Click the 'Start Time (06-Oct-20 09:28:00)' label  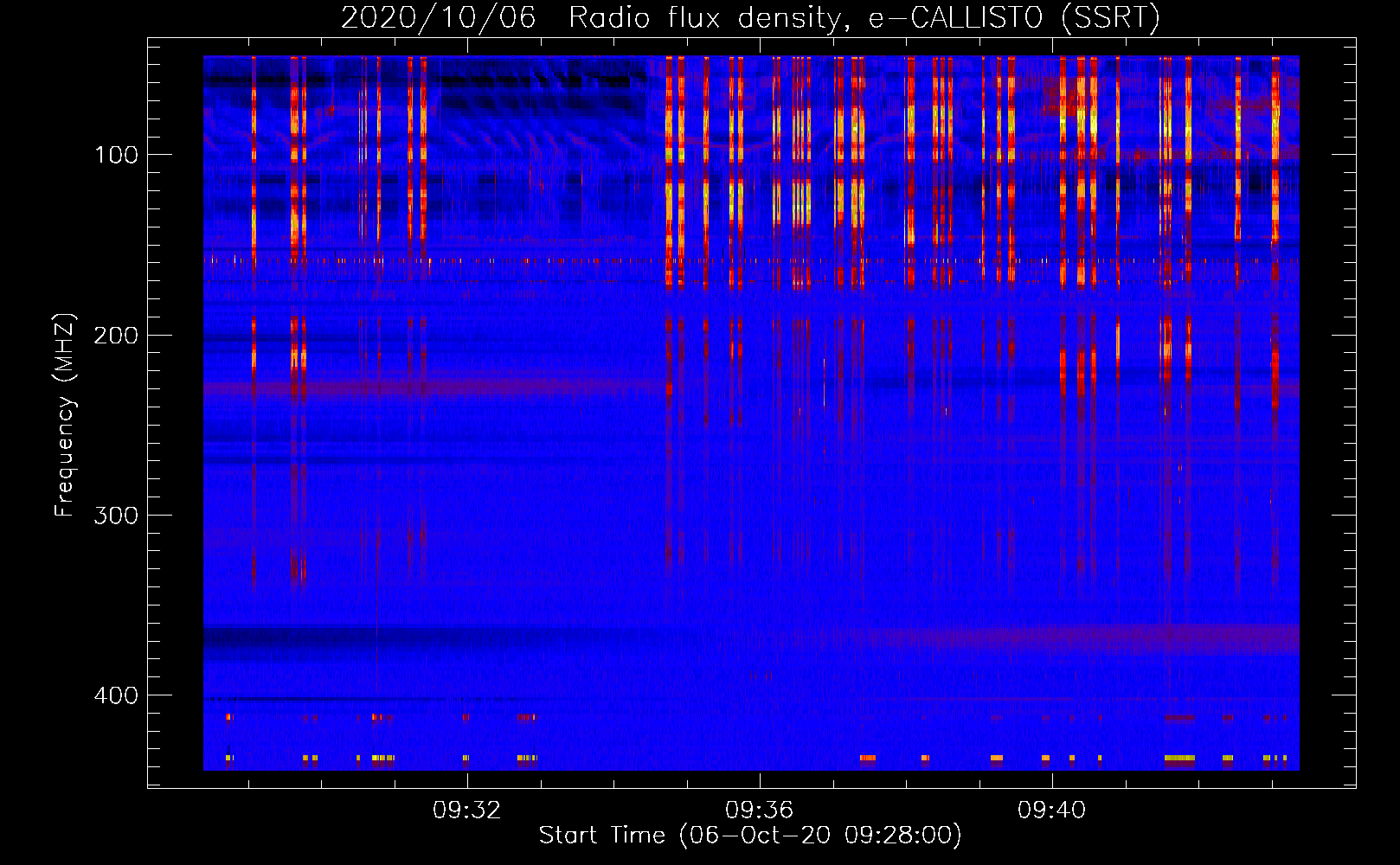(x=750, y=836)
